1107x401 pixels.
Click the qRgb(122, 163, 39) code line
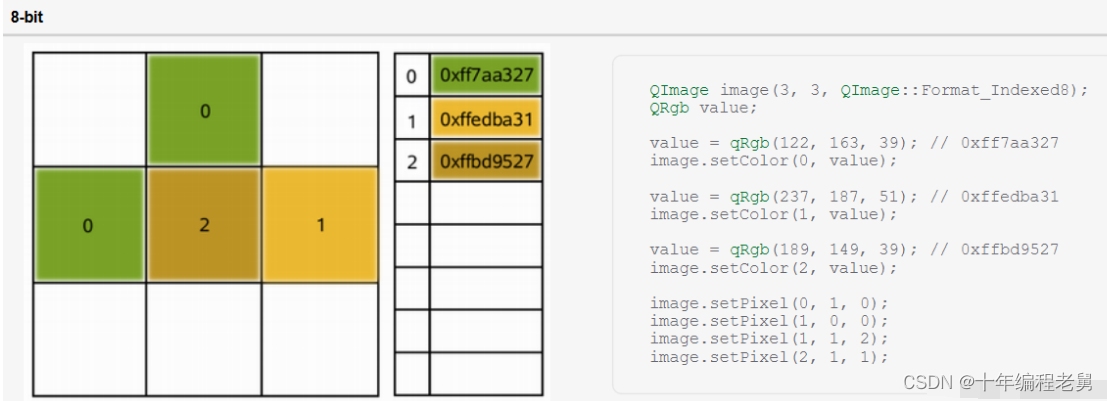coord(854,143)
